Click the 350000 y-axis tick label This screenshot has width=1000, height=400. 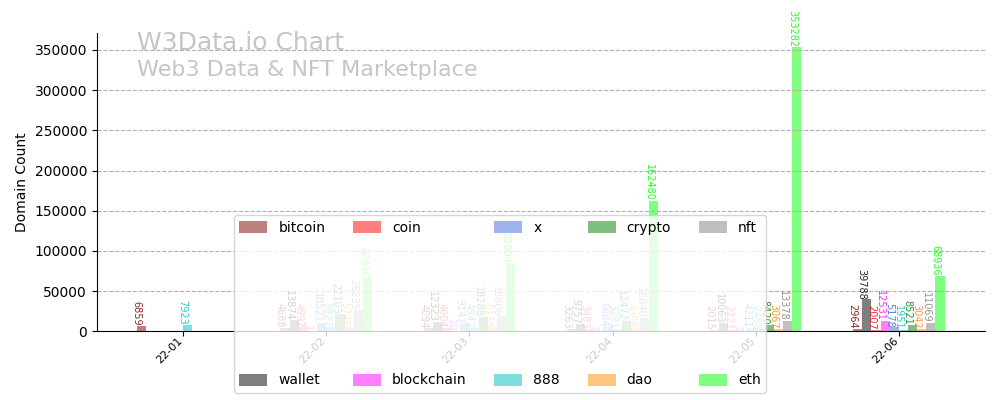[58, 50]
